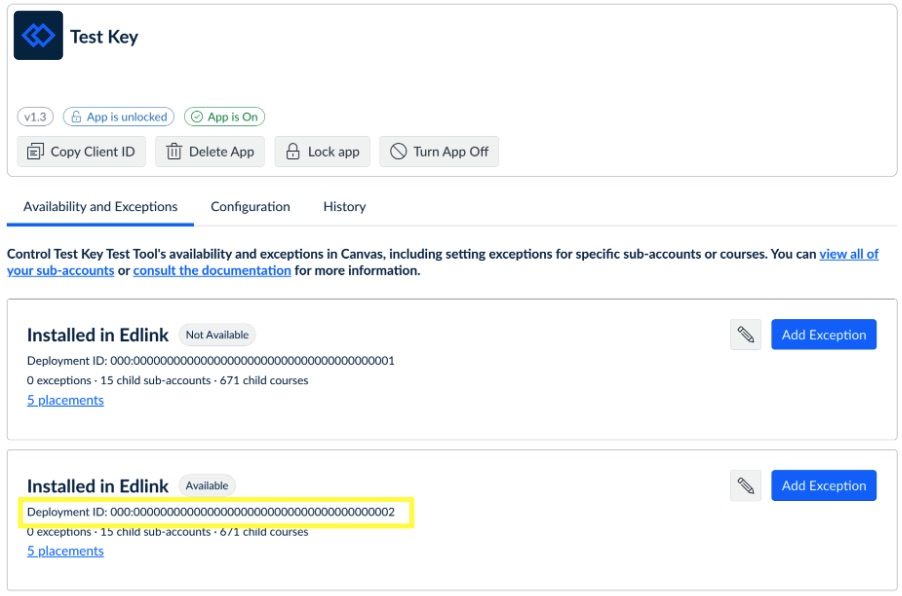902x596 pixels.
Task: Edit the Not Available deployment with pencil icon
Action: click(746, 335)
